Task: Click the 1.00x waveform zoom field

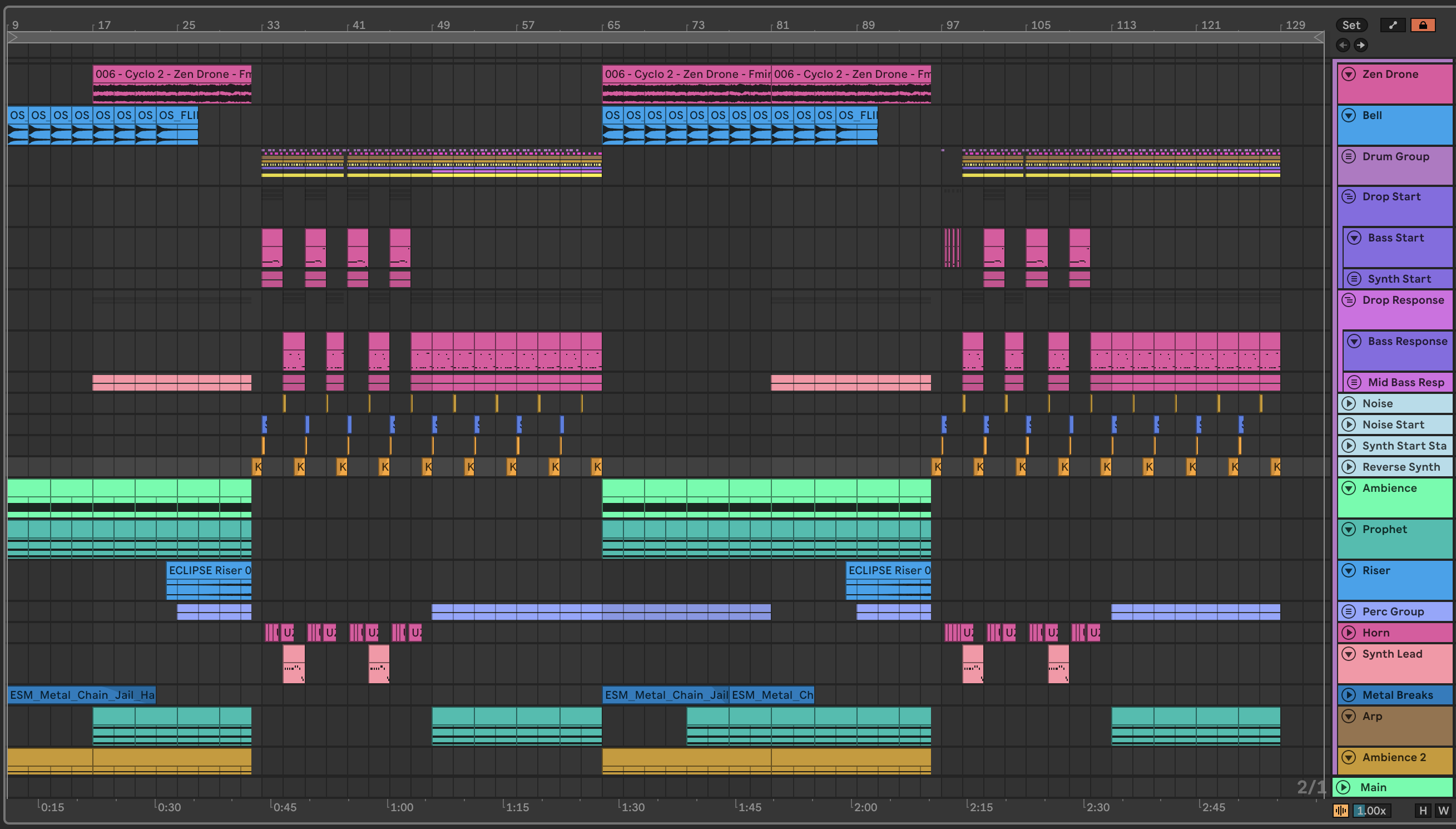Action: [1371, 810]
